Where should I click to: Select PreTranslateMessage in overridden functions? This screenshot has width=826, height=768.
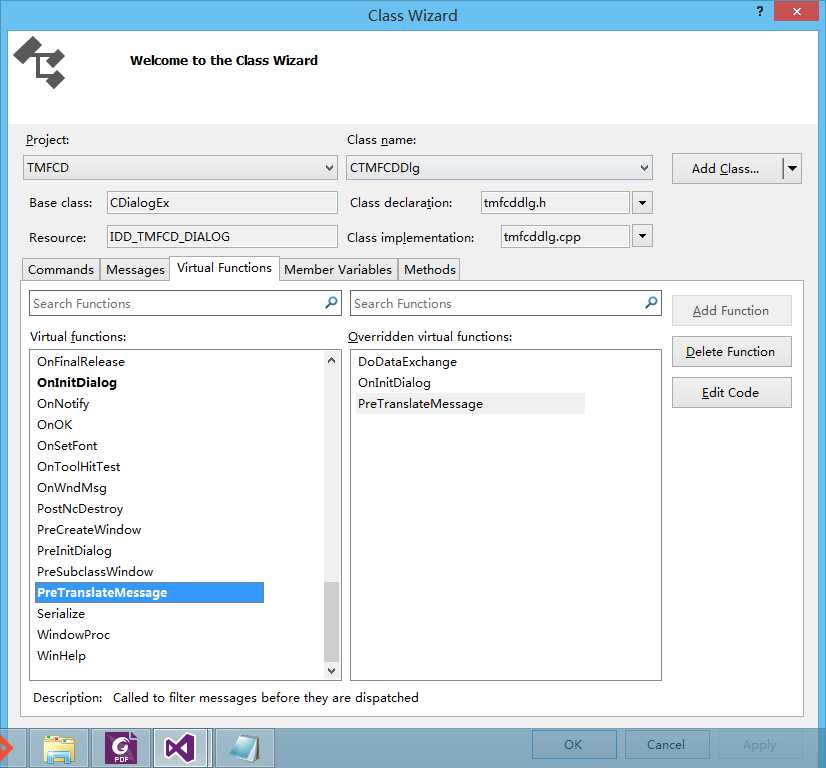[470, 404]
